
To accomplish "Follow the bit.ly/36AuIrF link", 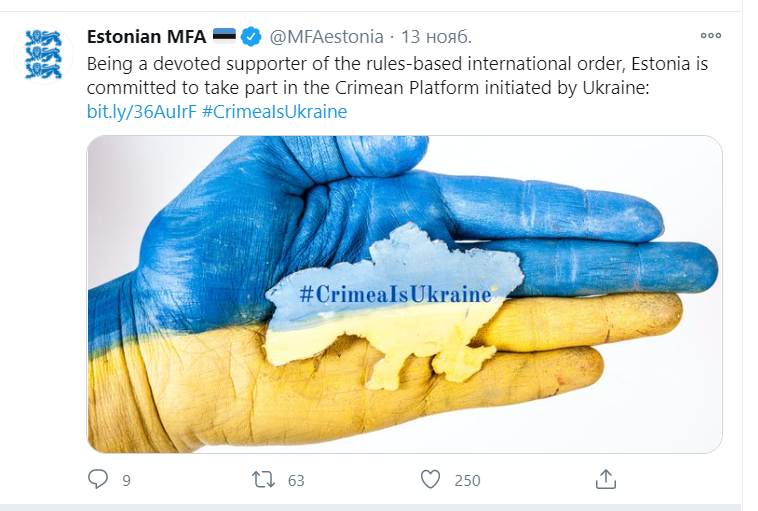I will point(141,112).
